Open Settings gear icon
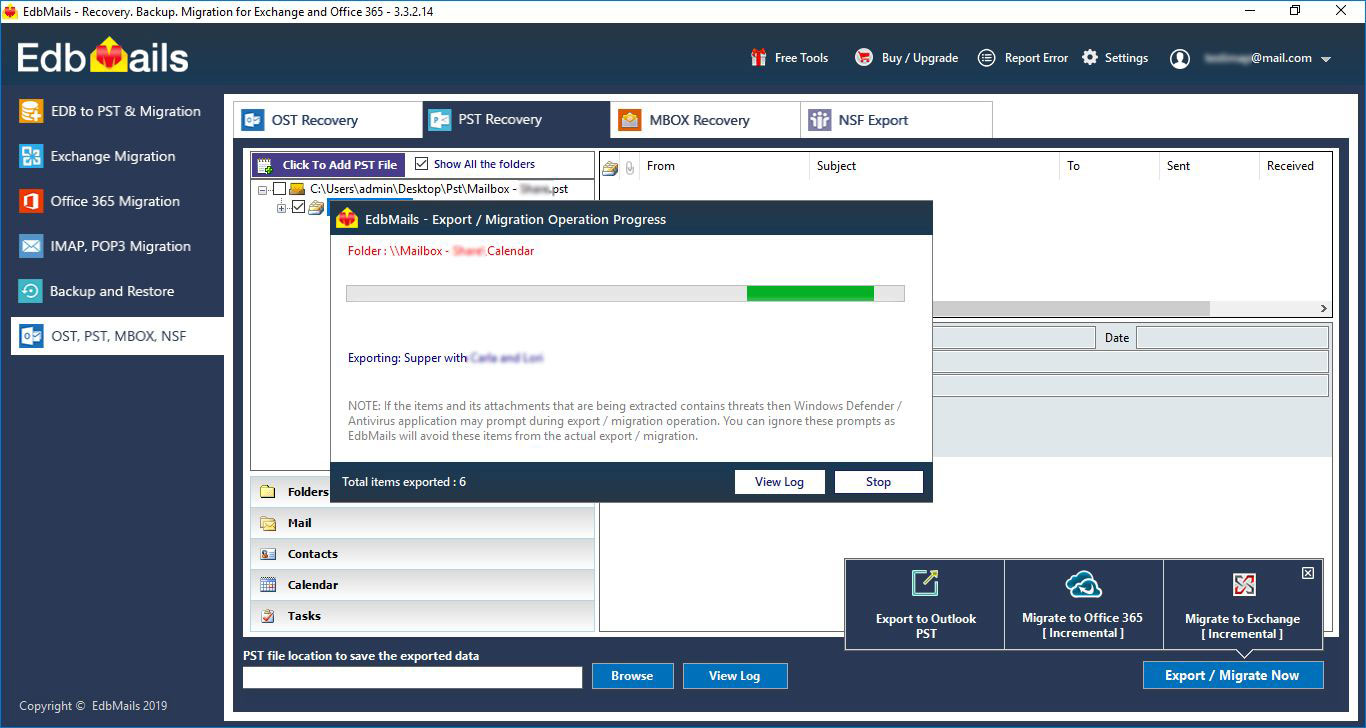 (1090, 58)
